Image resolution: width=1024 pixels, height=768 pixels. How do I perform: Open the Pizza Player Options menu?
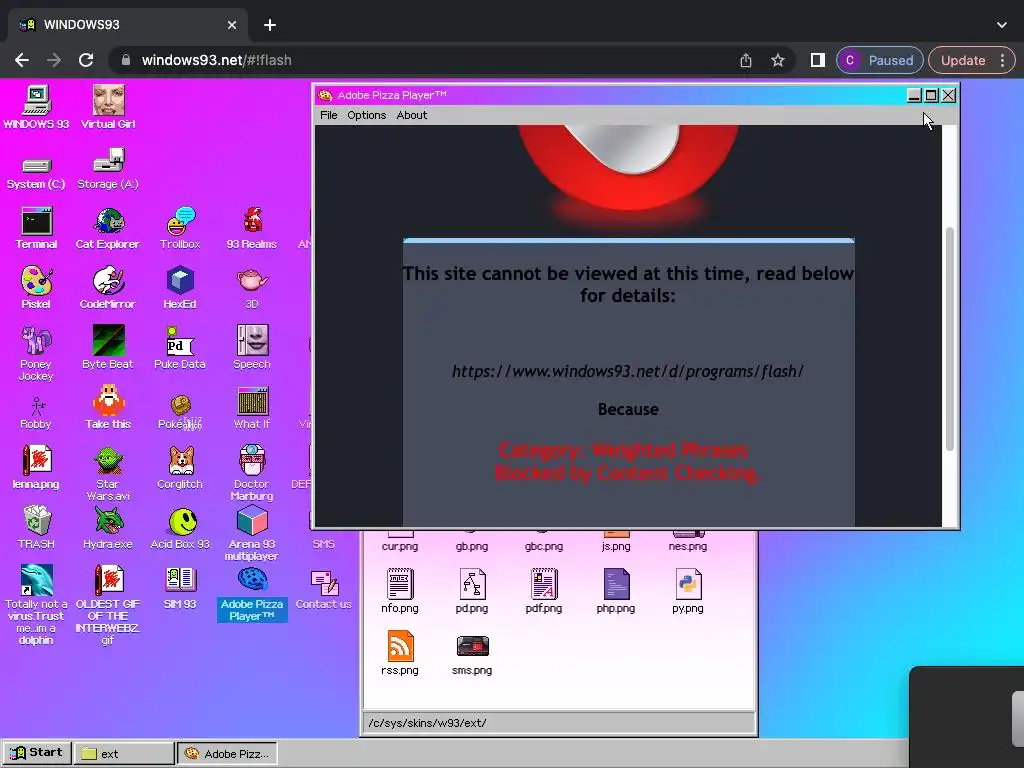366,115
